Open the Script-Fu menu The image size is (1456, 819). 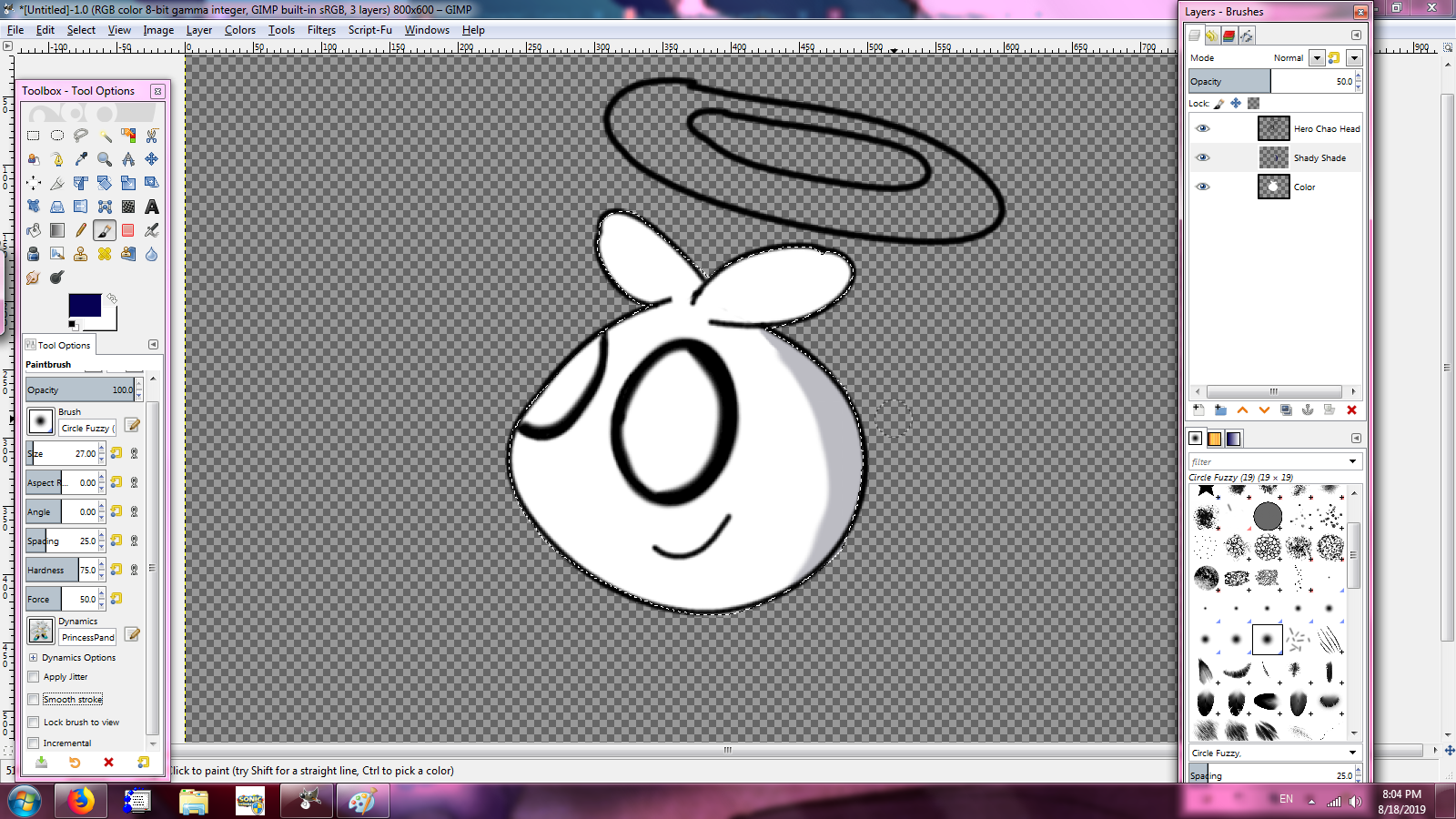[369, 29]
